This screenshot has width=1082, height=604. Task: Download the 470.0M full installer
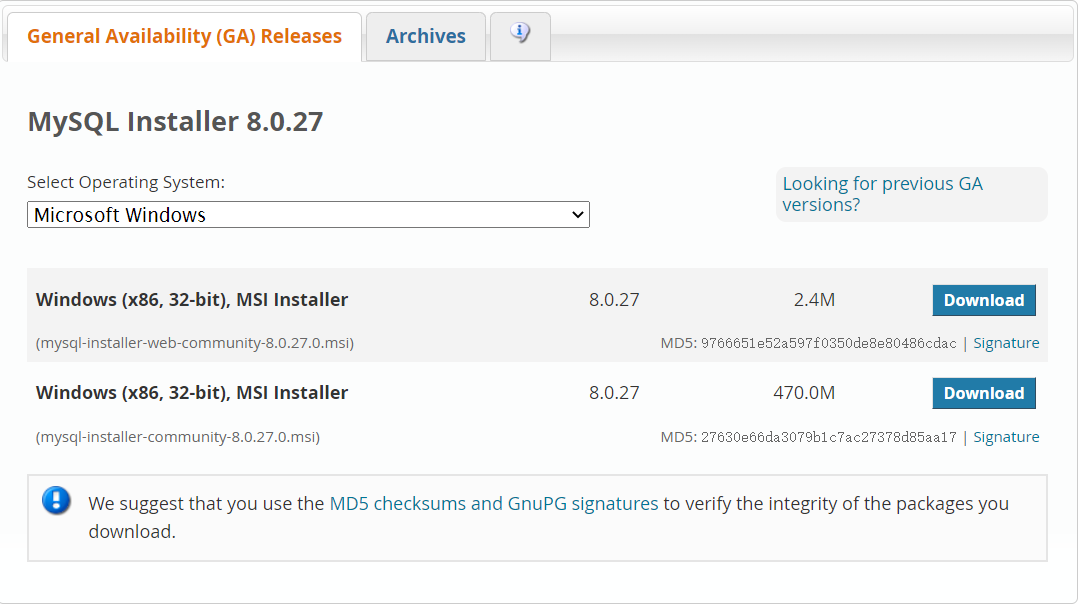[x=983, y=393]
